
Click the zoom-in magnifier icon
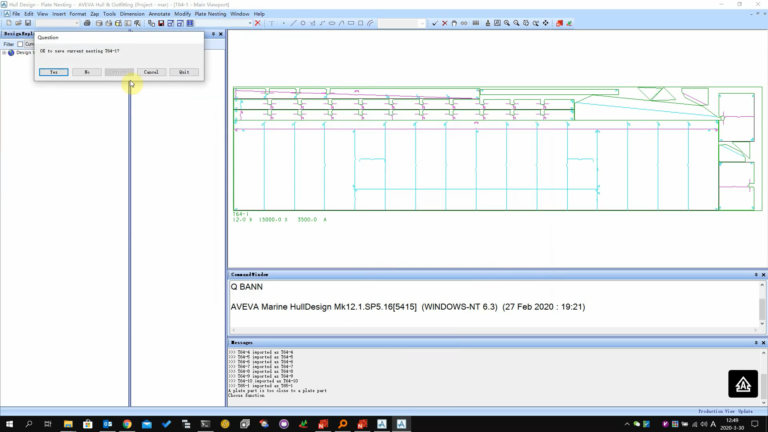pos(507,23)
